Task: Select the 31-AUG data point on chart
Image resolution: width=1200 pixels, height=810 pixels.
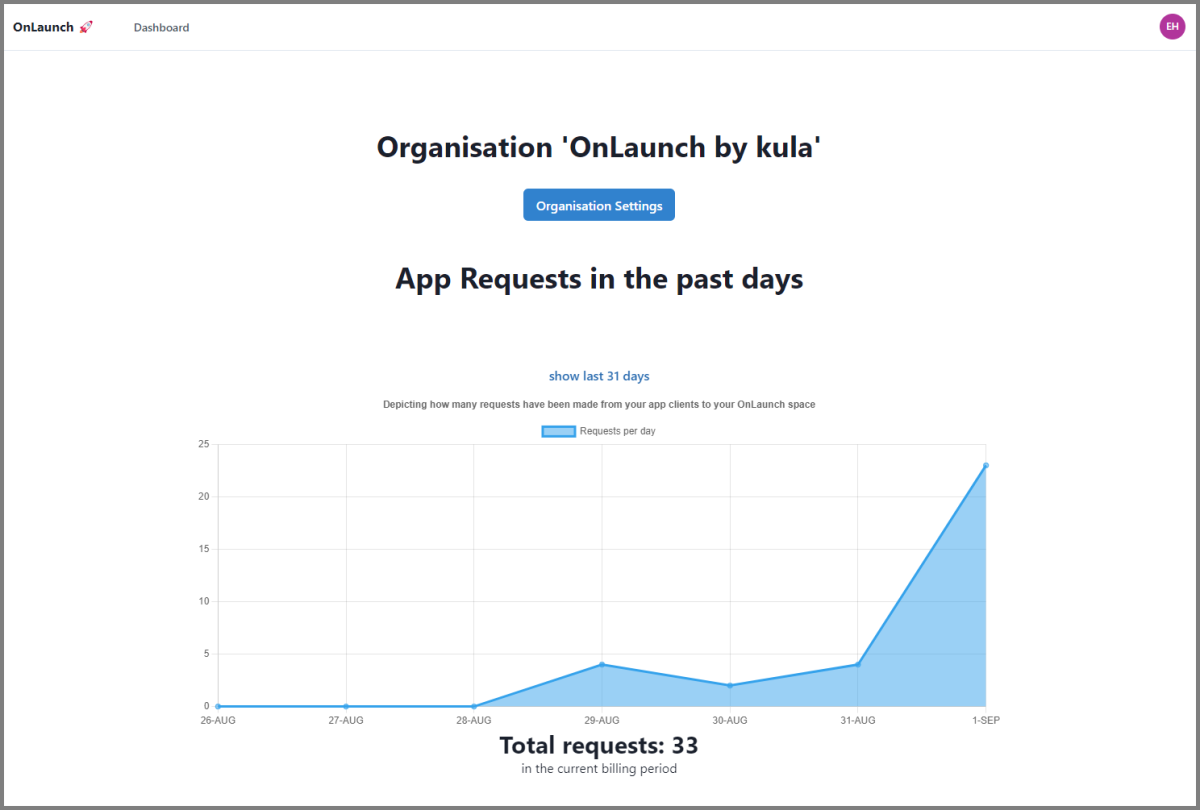Action: click(x=858, y=664)
